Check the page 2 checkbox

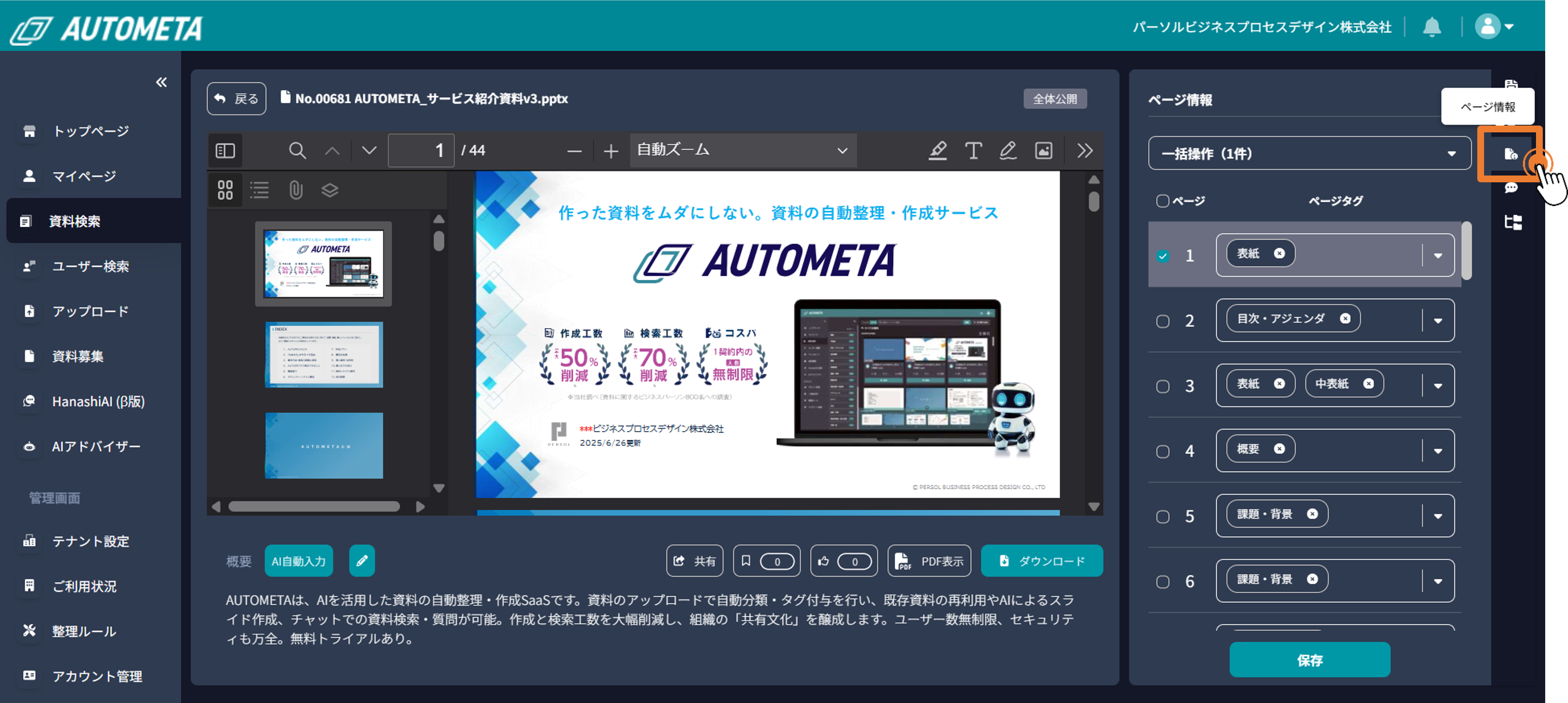(x=1162, y=321)
